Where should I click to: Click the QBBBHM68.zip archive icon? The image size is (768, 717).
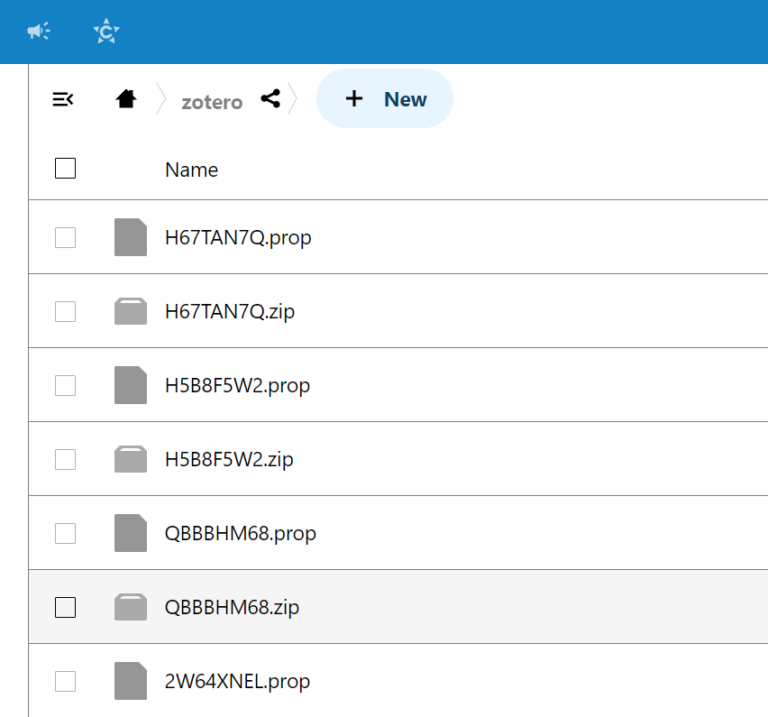(x=130, y=607)
